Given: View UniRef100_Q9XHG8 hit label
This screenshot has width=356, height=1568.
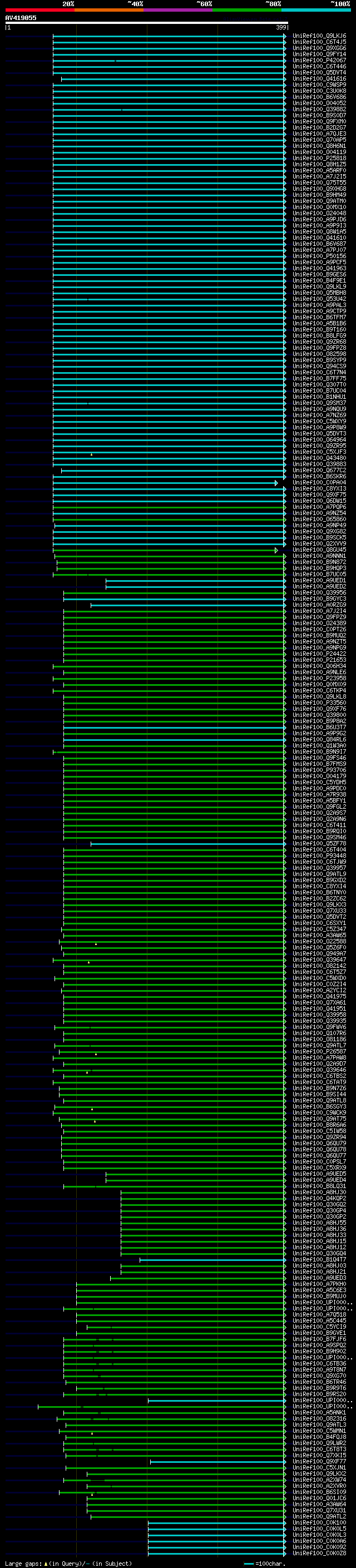Looking at the screenshot, I should [319, 189].
